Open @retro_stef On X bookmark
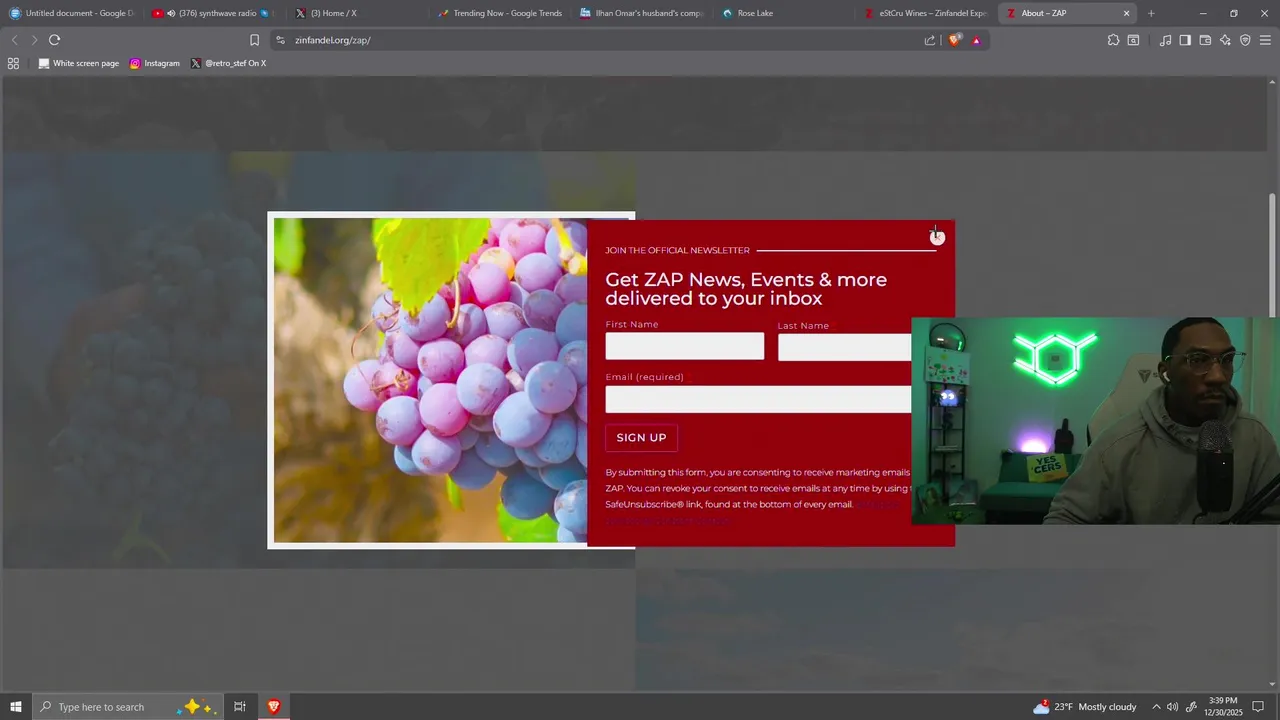This screenshot has width=1280, height=720. (229, 63)
